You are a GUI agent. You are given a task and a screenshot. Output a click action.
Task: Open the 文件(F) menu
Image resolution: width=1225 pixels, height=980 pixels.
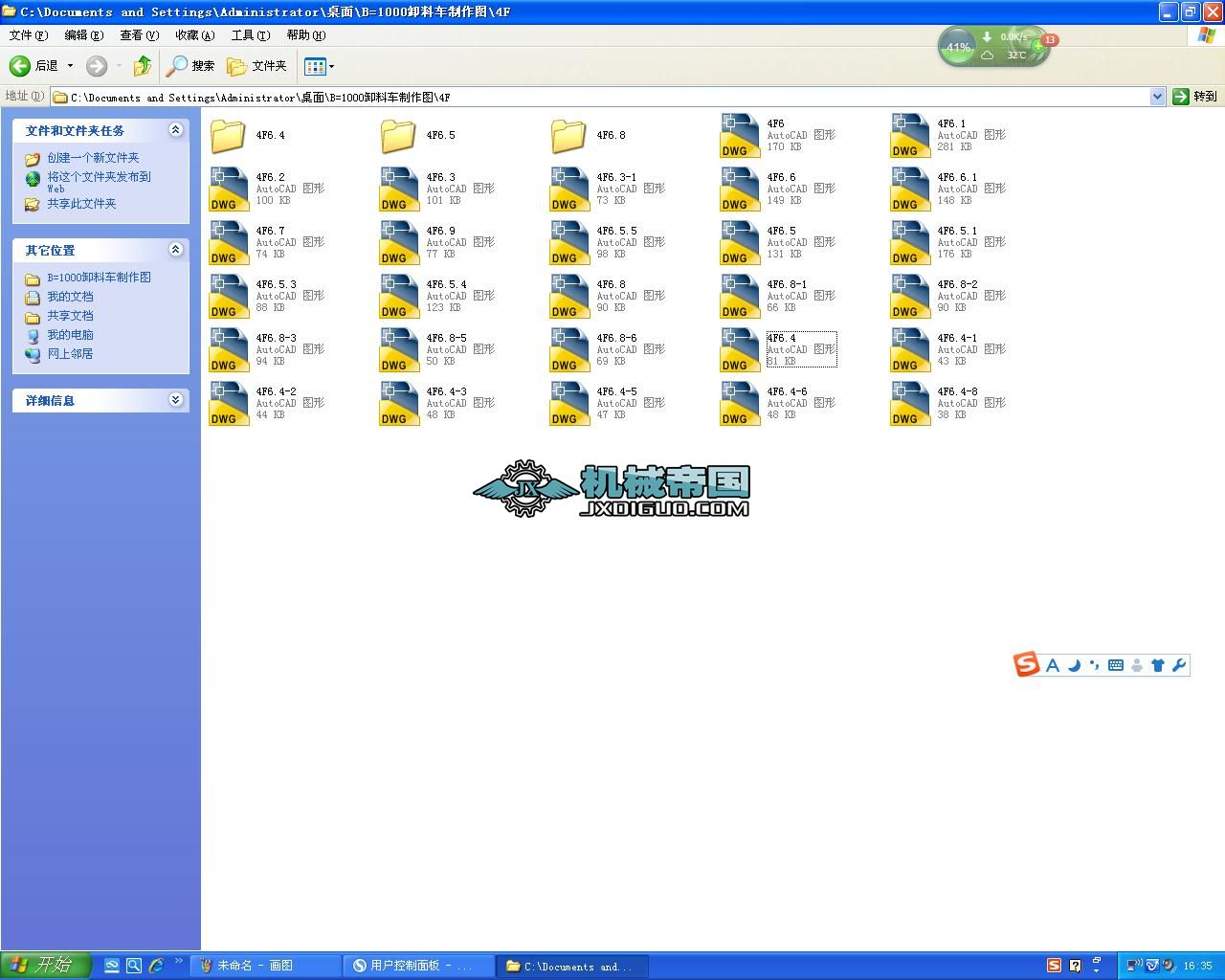pyautogui.click(x=28, y=35)
